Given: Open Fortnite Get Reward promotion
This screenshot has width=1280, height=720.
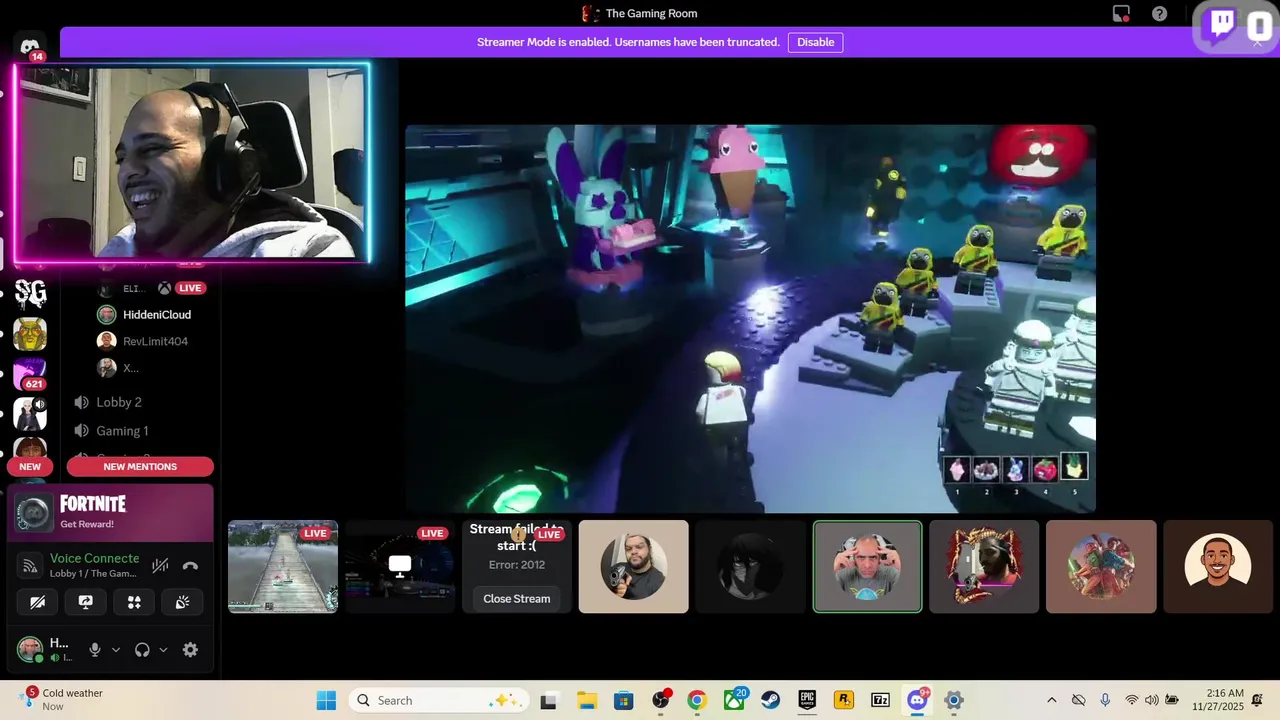Looking at the screenshot, I should tap(110, 513).
